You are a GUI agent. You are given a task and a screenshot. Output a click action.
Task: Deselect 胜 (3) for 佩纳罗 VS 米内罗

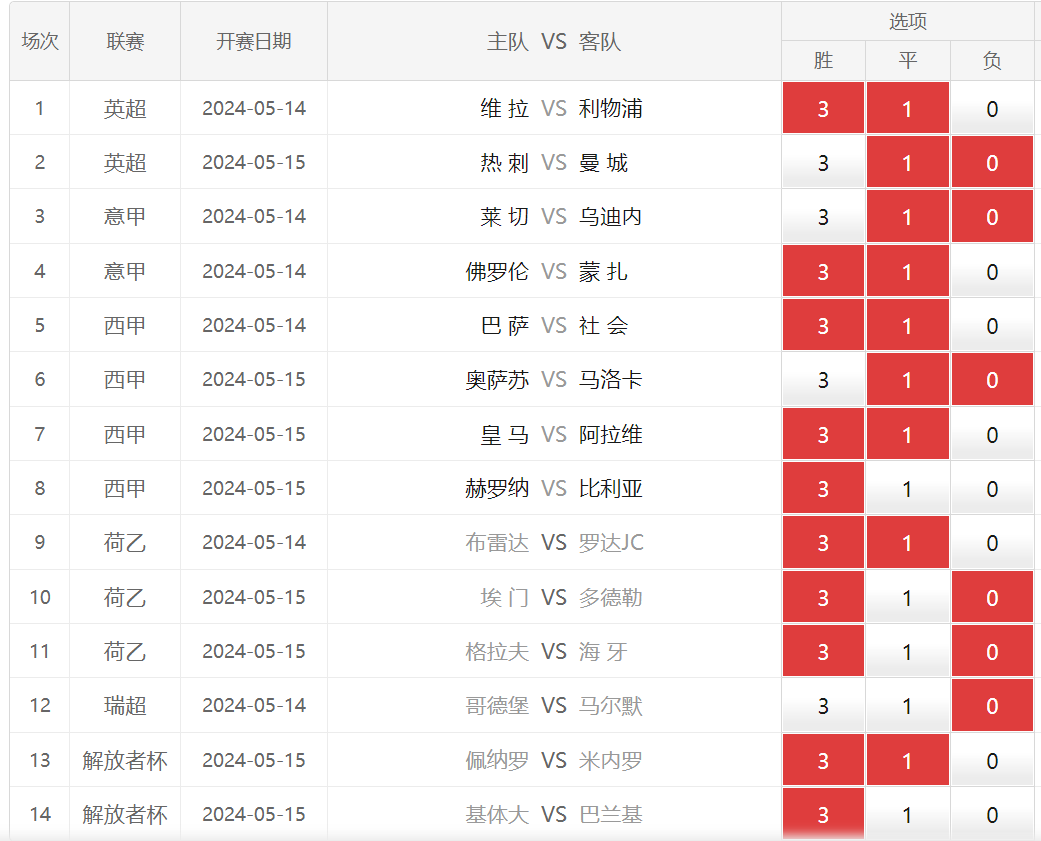point(823,760)
